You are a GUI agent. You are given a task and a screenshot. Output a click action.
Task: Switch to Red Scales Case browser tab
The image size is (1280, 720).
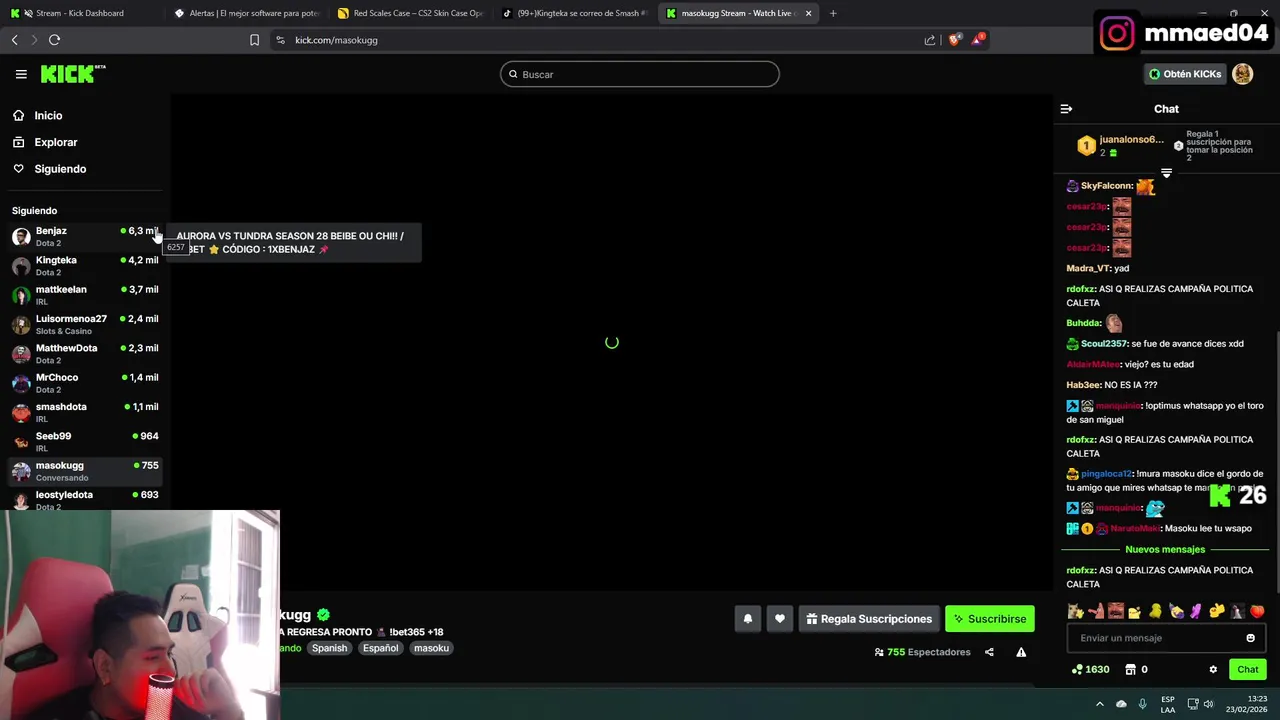click(410, 13)
